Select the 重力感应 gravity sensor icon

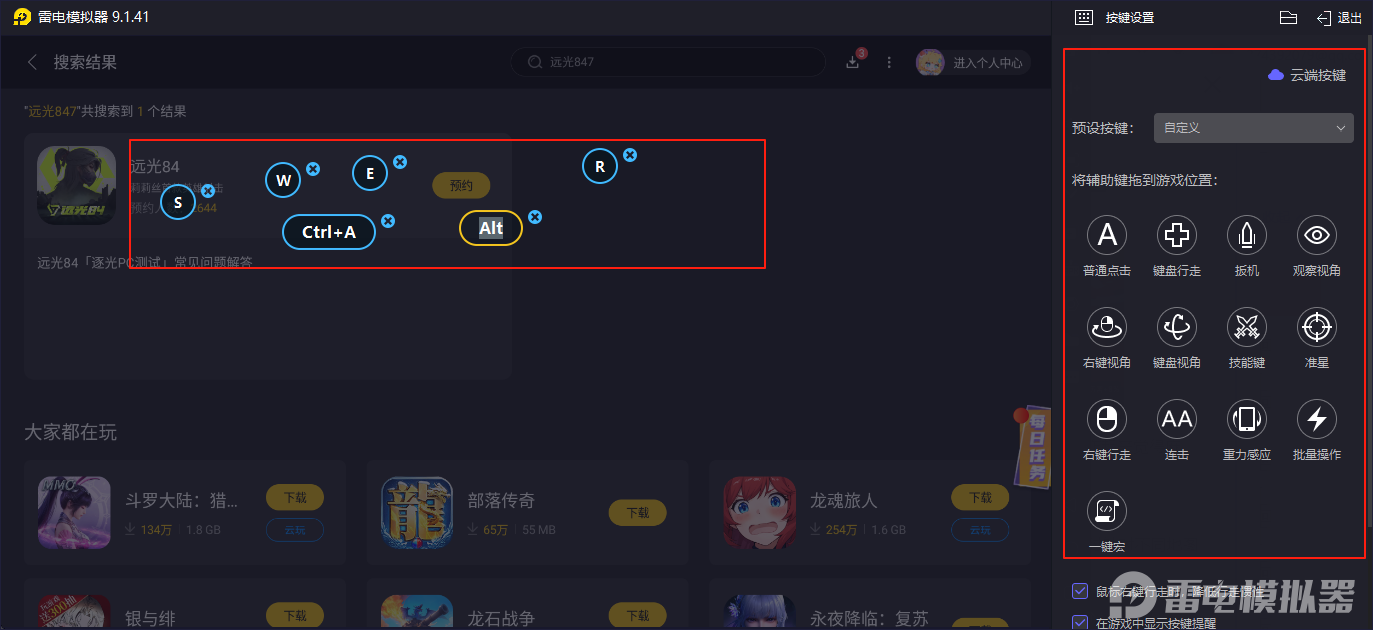pos(1247,419)
